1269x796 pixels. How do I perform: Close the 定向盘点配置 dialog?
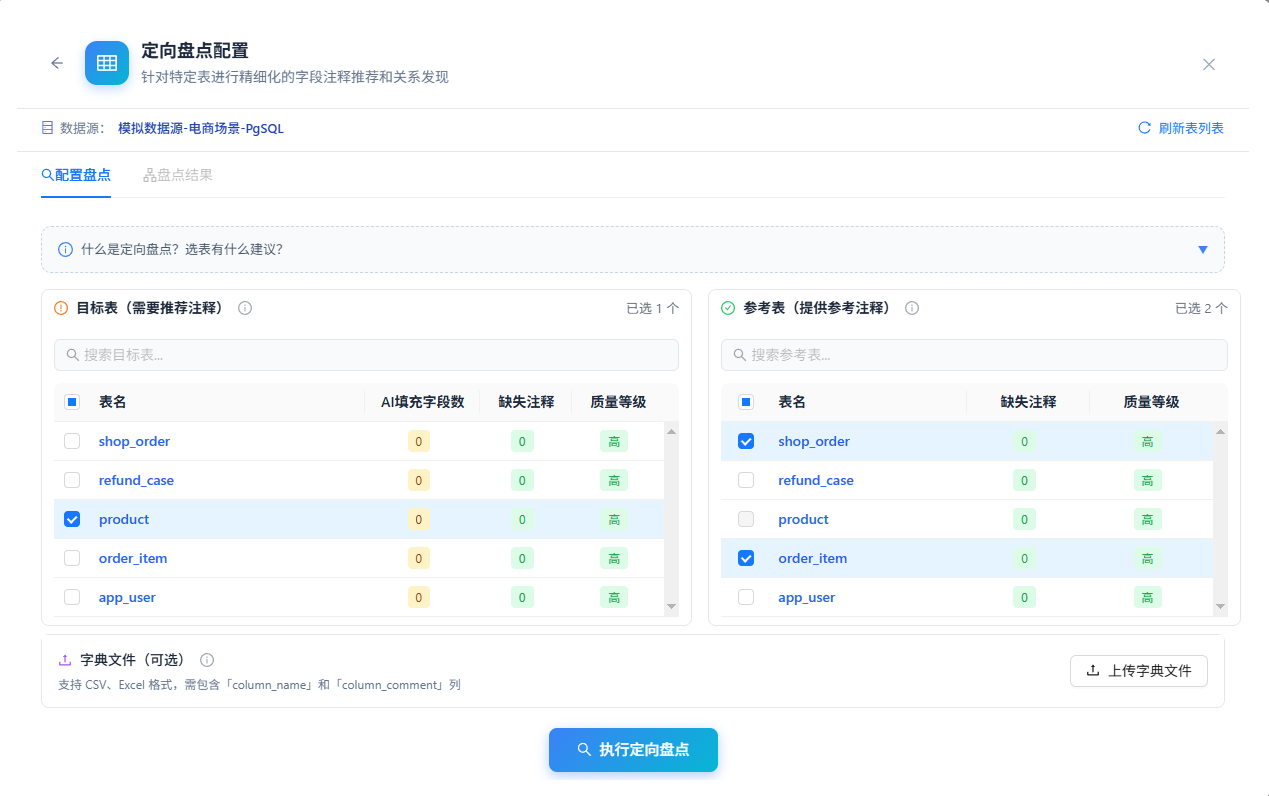tap(1209, 64)
